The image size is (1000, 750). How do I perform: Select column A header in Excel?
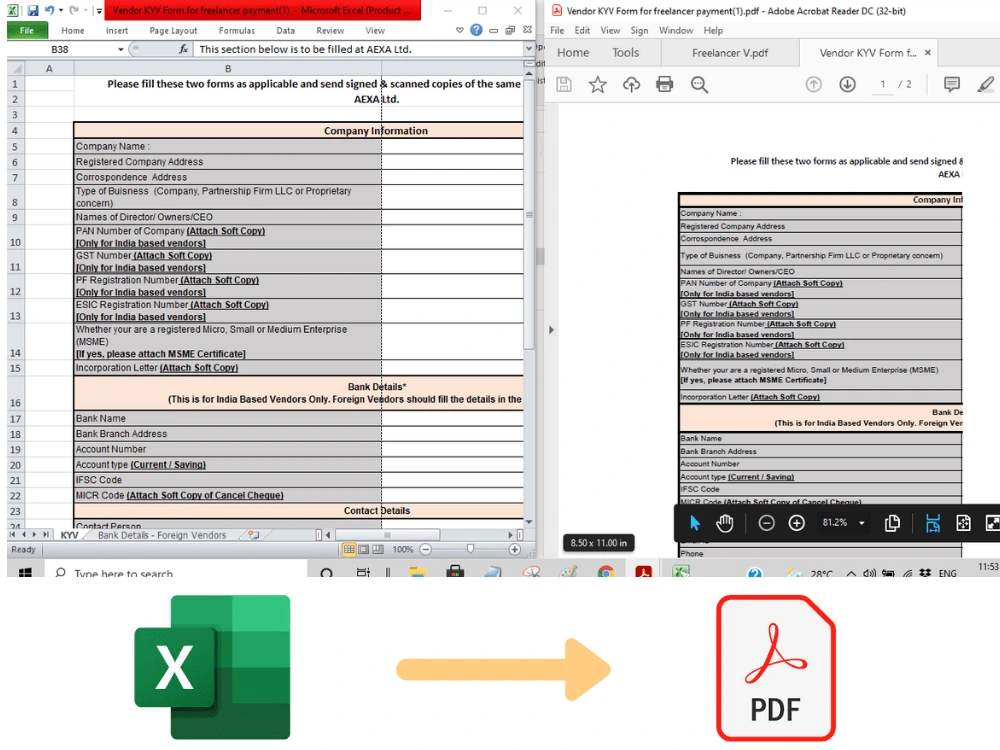(49, 68)
